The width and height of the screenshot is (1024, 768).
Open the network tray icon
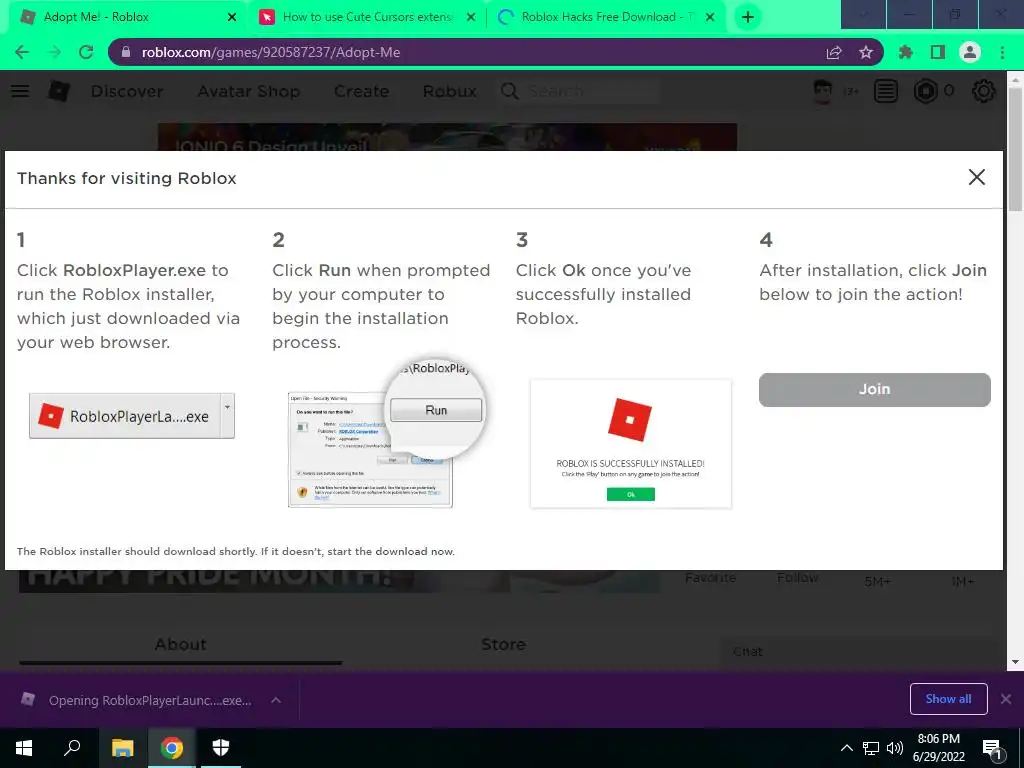871,748
